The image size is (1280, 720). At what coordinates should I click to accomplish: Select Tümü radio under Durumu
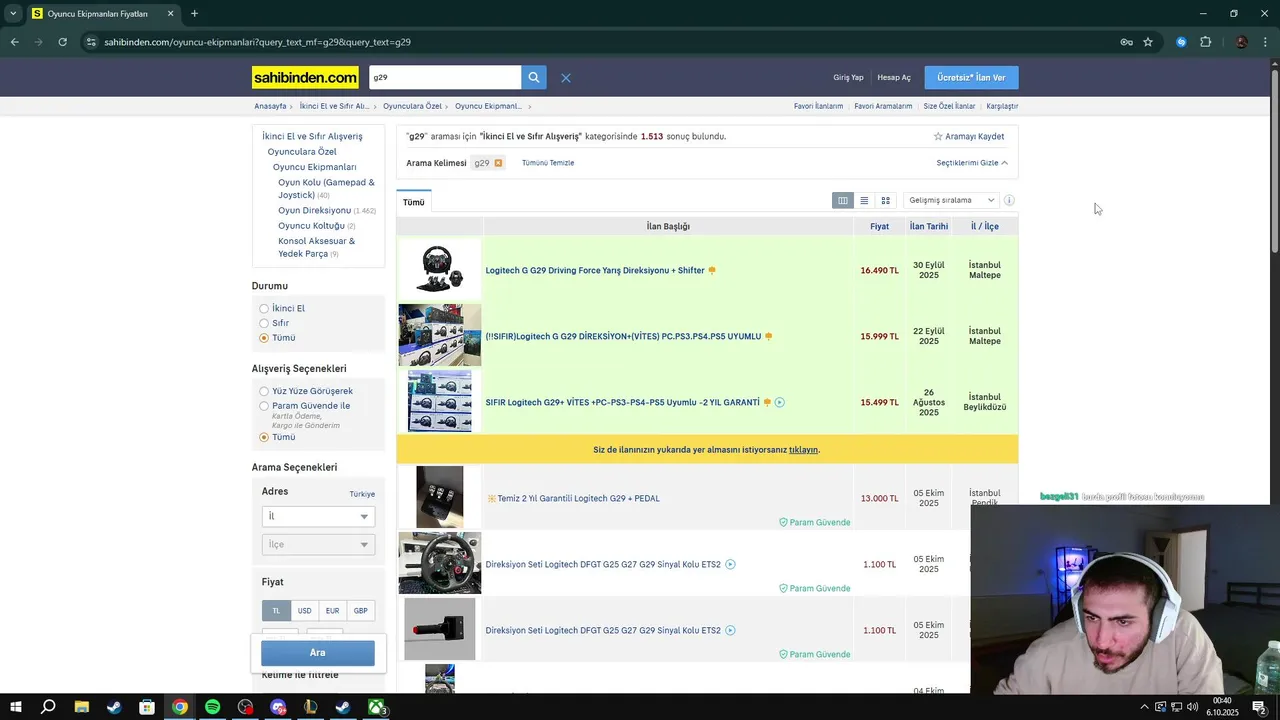point(264,338)
